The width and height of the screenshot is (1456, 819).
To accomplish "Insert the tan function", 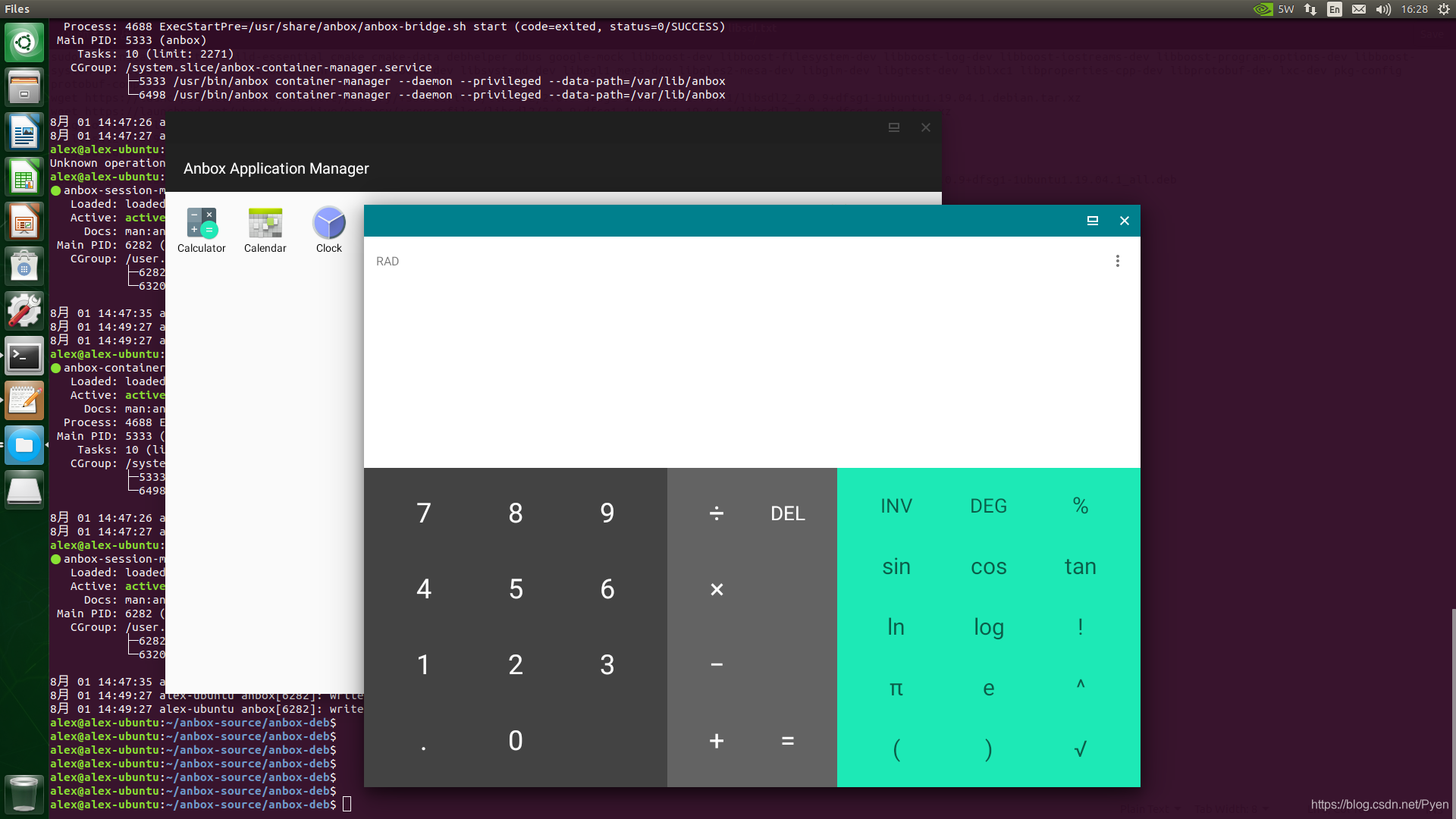I will click(1081, 566).
